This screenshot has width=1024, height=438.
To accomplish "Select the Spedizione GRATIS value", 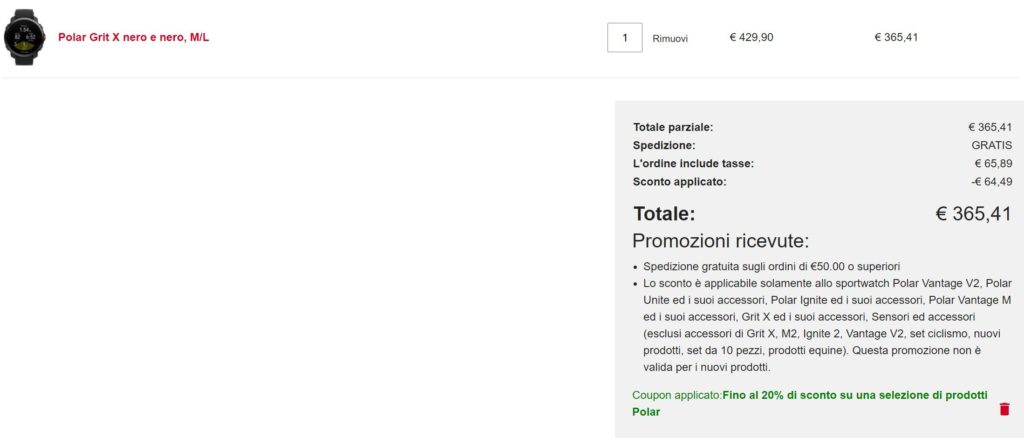I will [991, 146].
